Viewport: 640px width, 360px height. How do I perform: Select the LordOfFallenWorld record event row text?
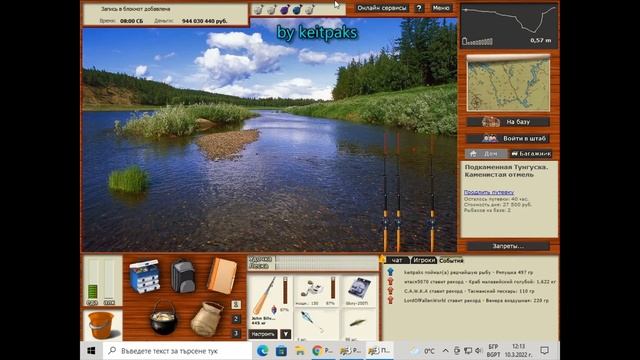tap(476, 300)
